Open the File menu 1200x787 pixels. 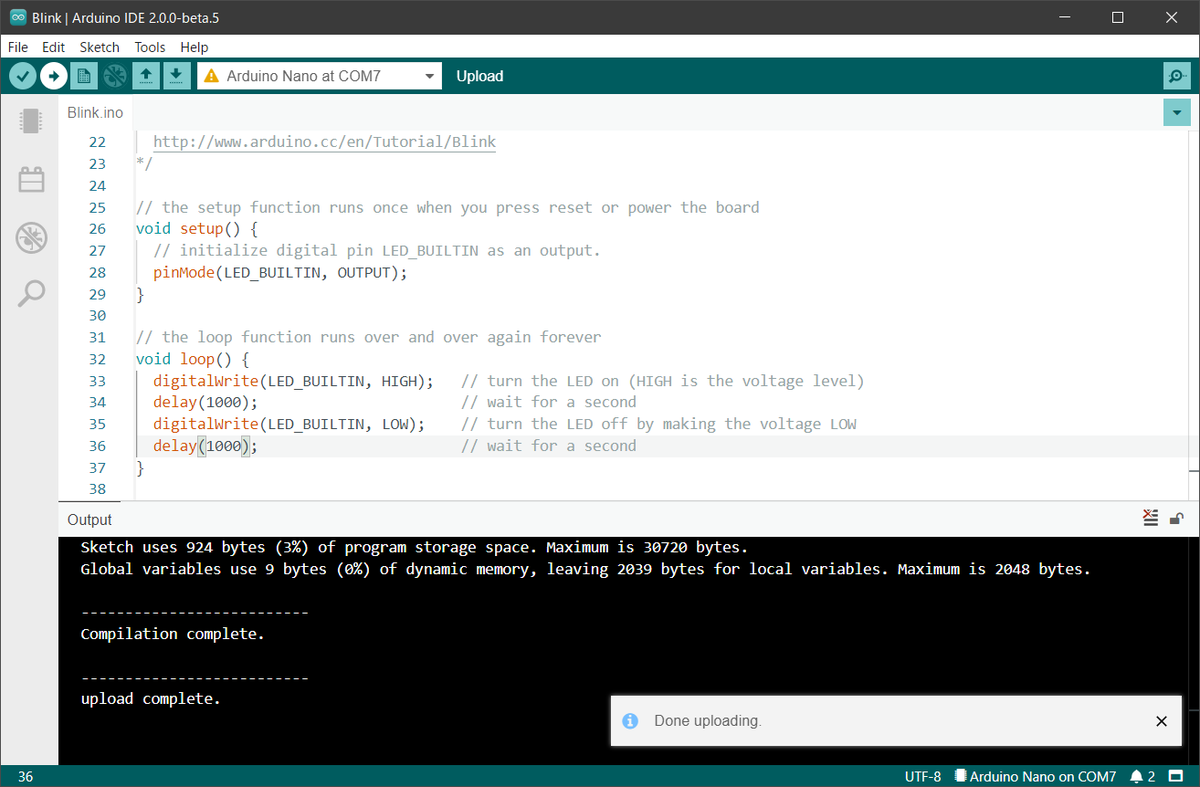tap(18, 47)
